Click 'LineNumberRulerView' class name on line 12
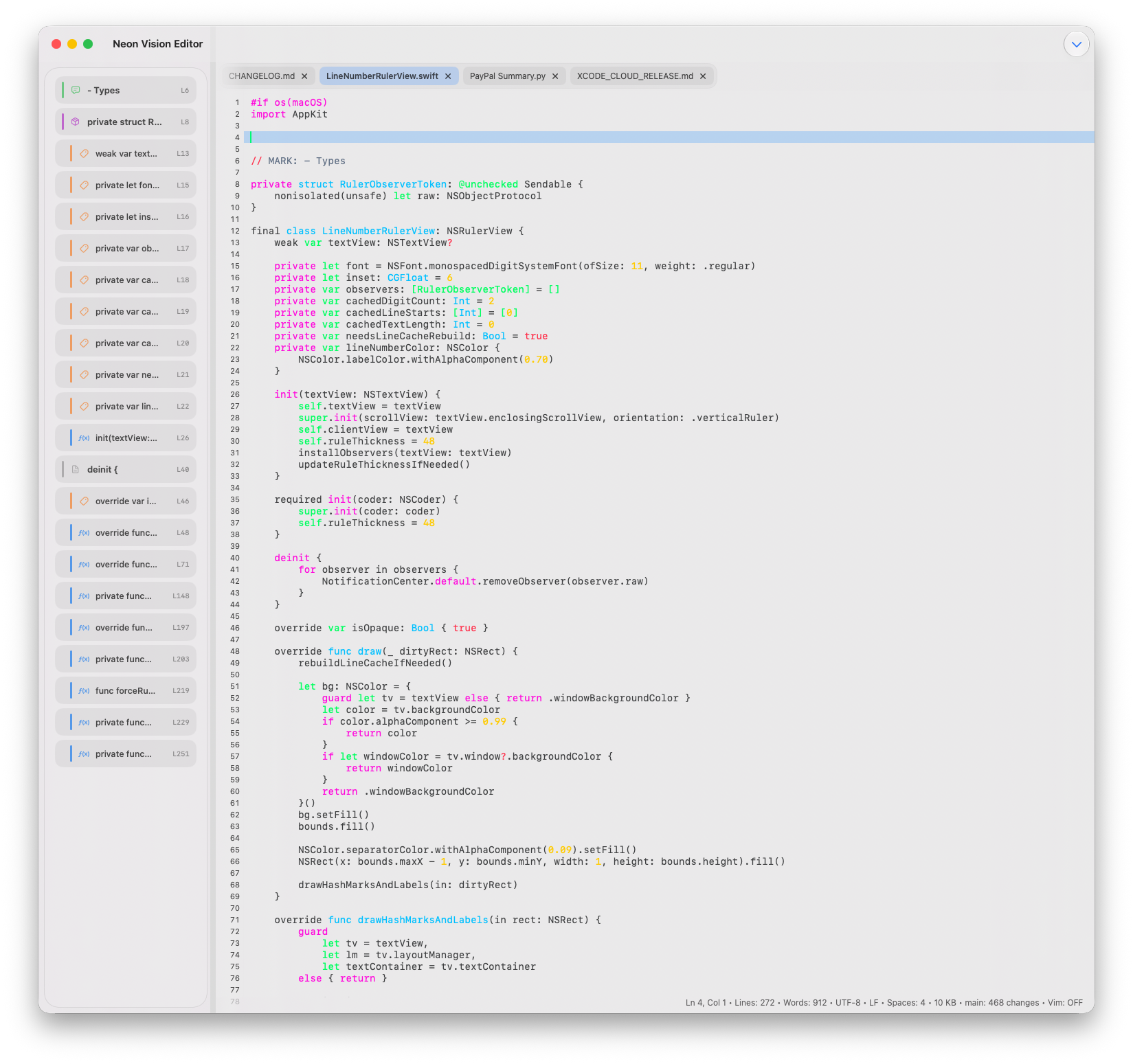This screenshot has width=1133, height=1064. coord(379,231)
